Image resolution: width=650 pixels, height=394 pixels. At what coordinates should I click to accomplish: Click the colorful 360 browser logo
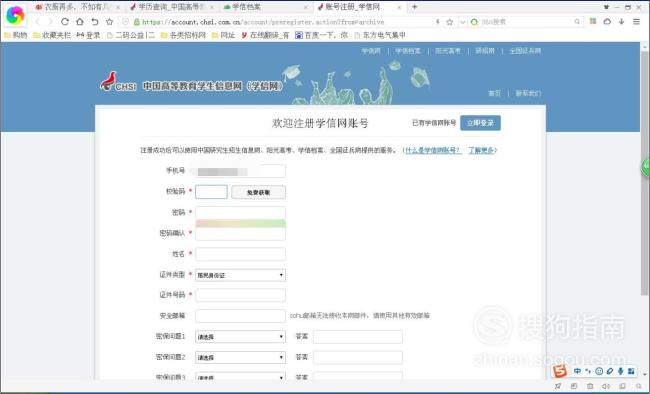15,15
